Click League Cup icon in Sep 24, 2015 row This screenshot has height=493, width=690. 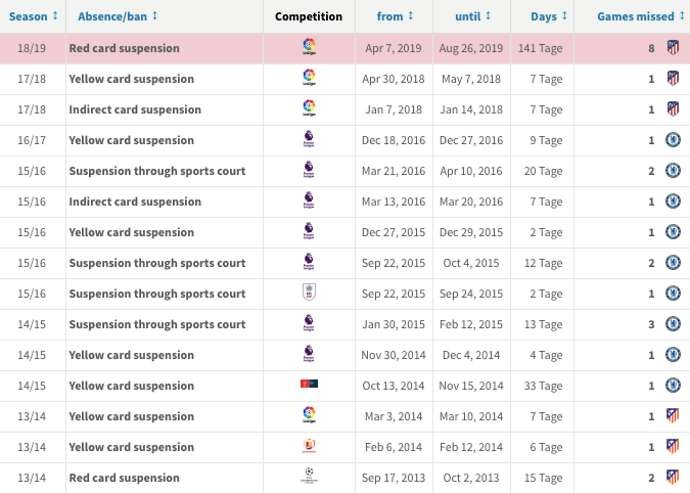(x=308, y=293)
